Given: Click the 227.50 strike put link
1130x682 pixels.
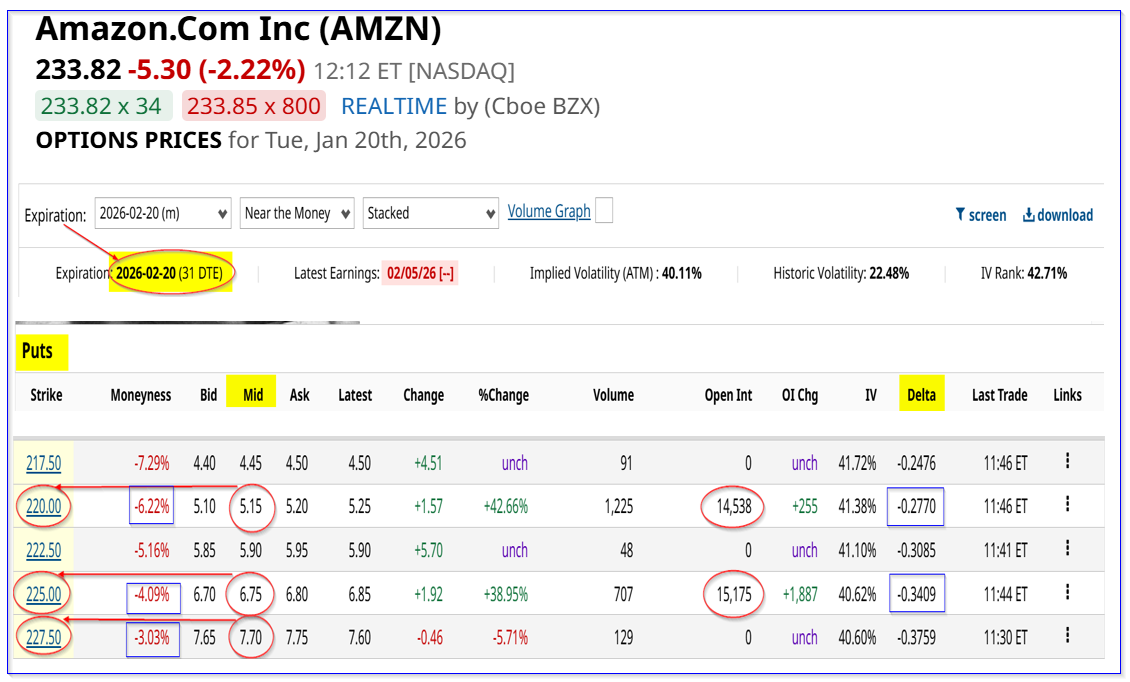Looking at the screenshot, I should point(43,638).
